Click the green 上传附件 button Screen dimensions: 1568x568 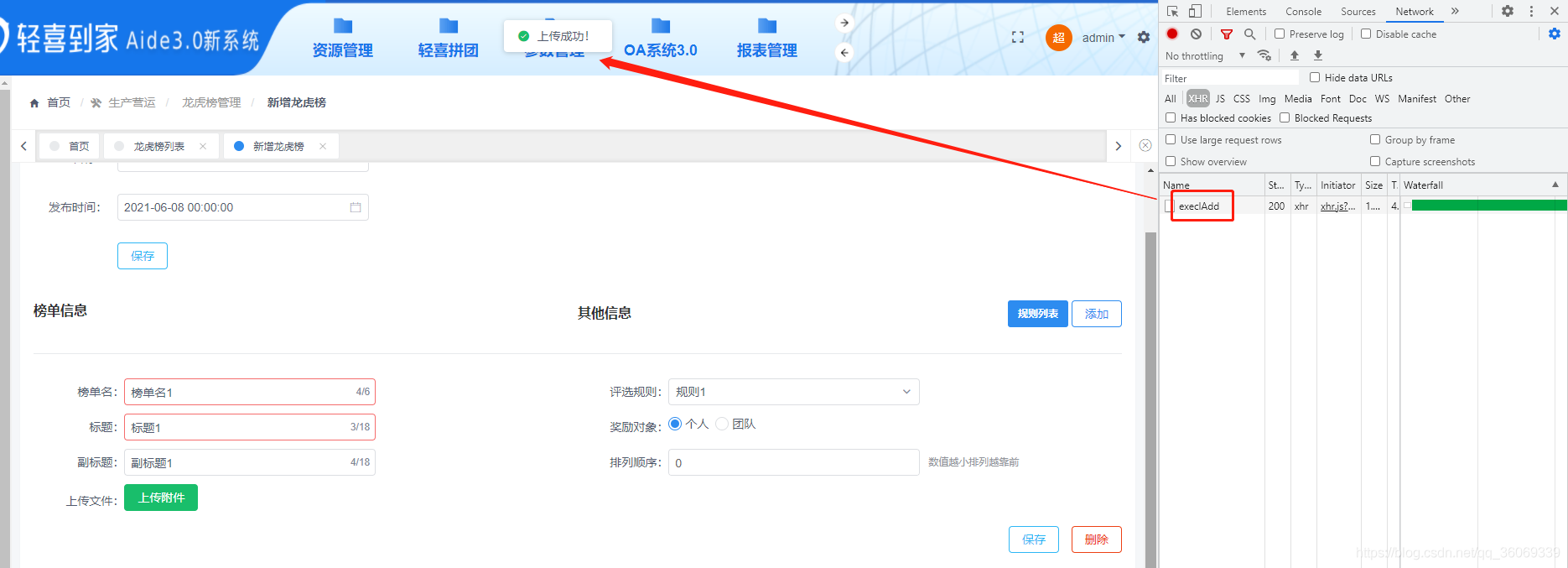pos(161,498)
